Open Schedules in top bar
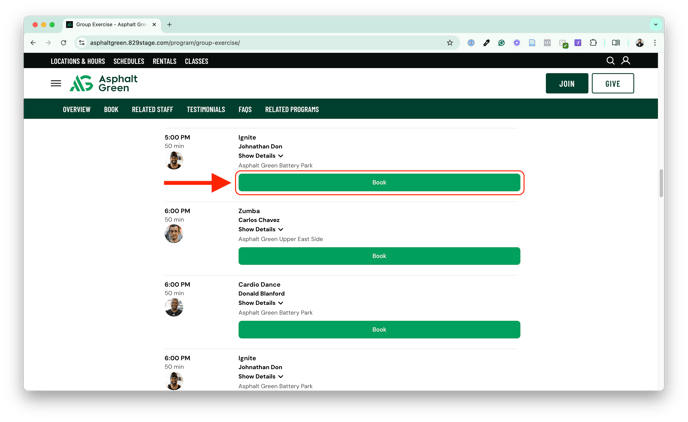Viewport: 688px width, 422px height. (x=129, y=61)
